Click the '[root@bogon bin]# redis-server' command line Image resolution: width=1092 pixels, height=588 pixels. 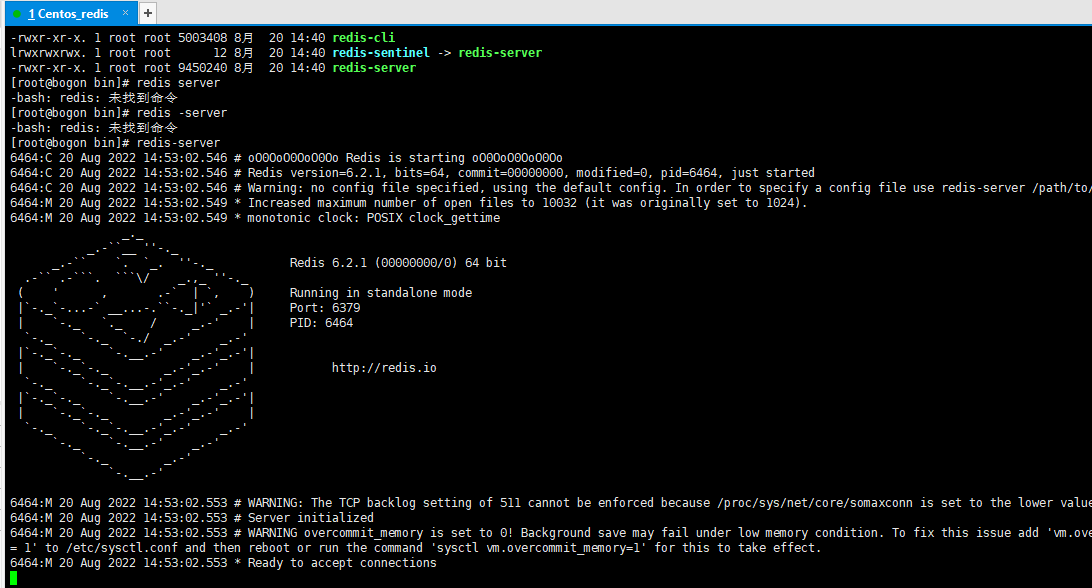coord(115,143)
